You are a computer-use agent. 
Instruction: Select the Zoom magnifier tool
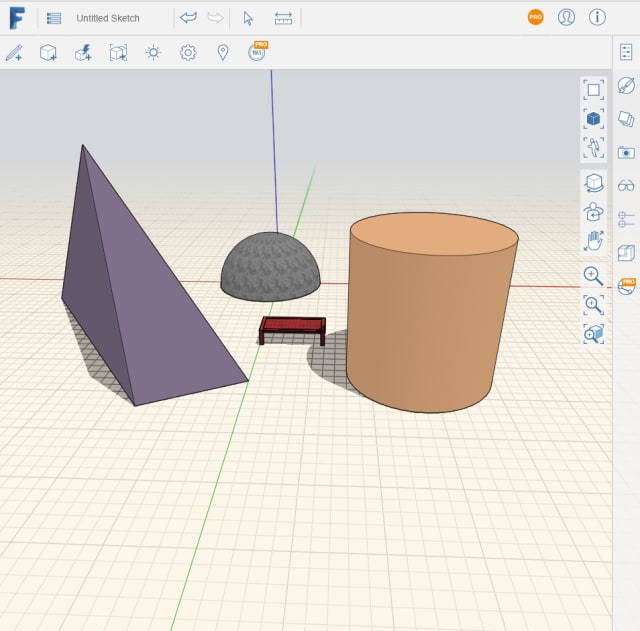tap(593, 276)
